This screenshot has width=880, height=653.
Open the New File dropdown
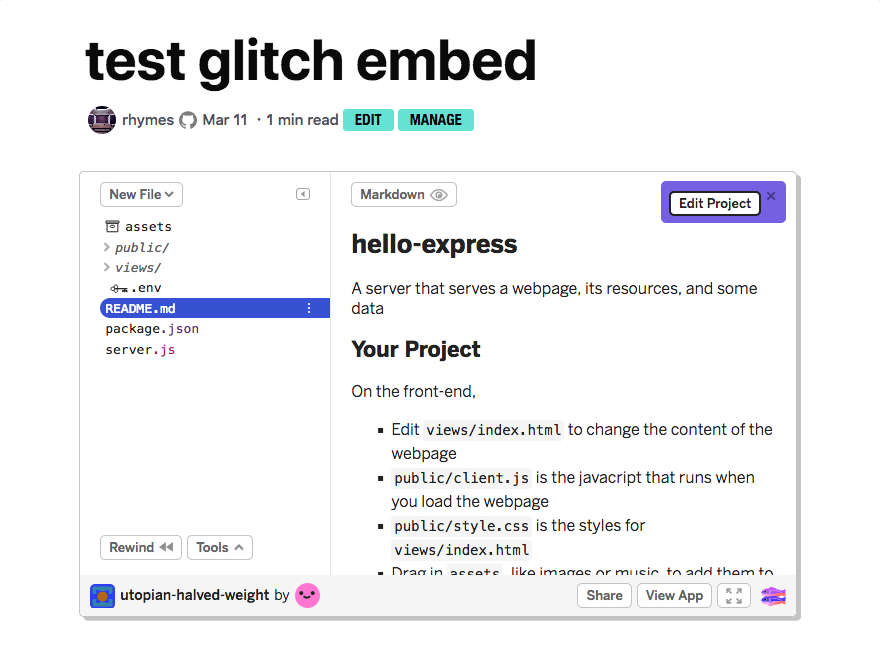pyautogui.click(x=140, y=194)
